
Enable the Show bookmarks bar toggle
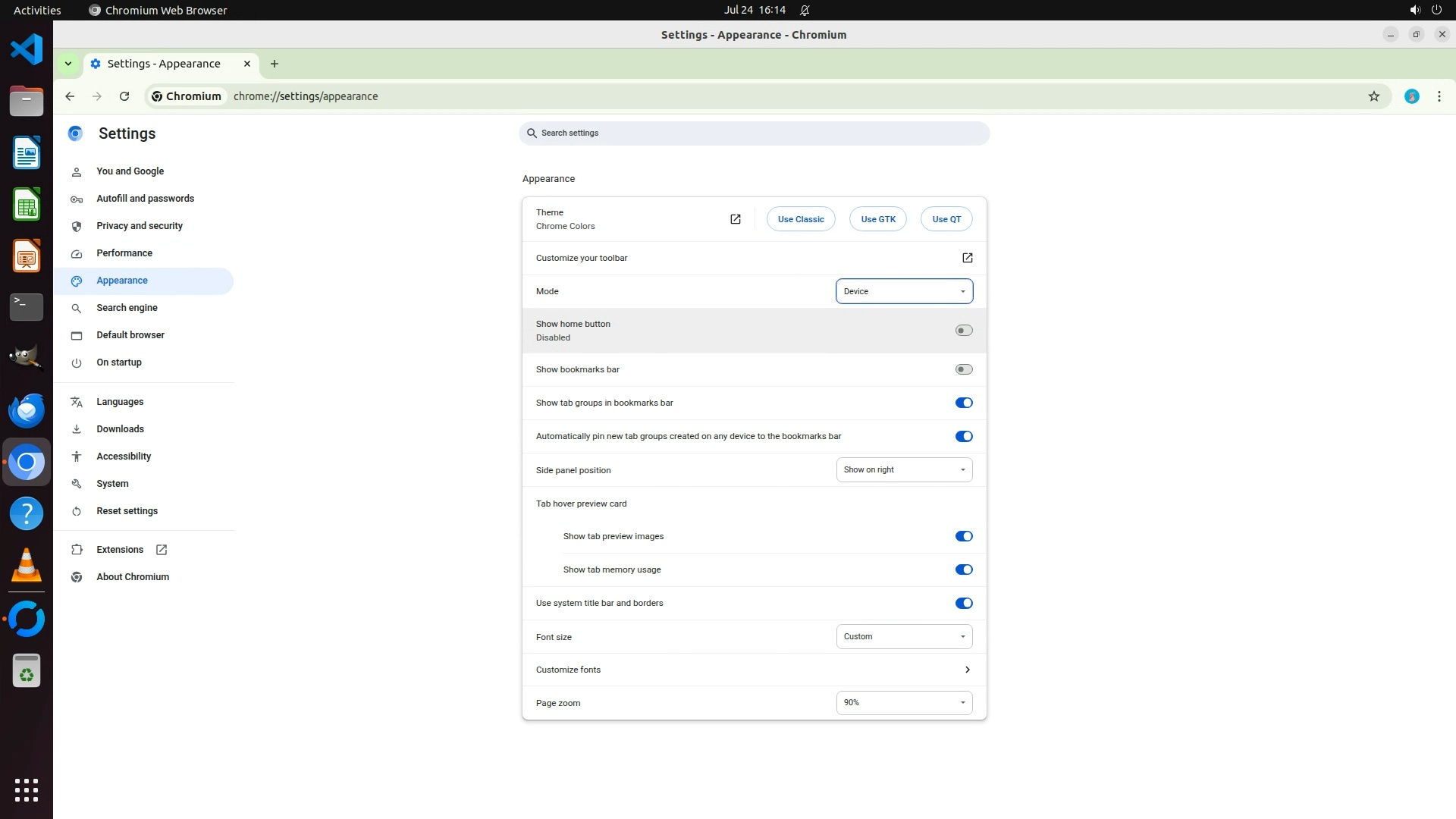click(x=963, y=369)
